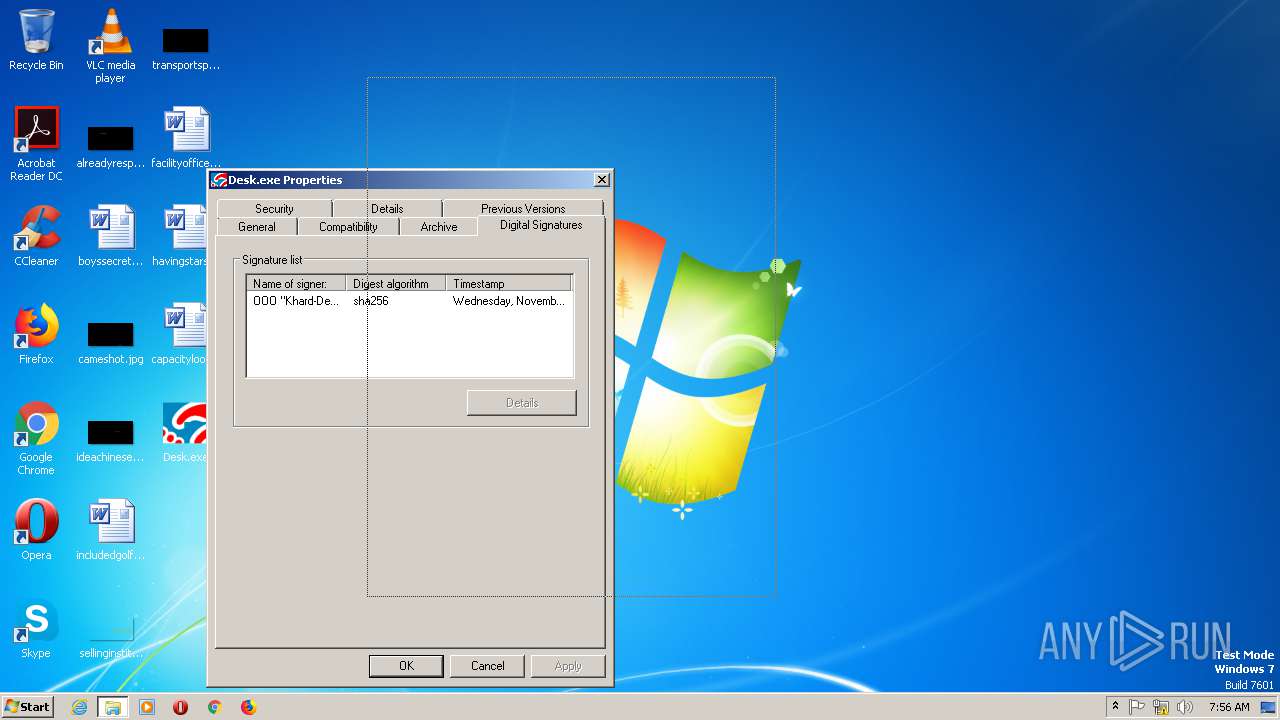Click the Wednesday, Novemb... timestamp cell
Screen dimensions: 1280x720
[x=509, y=301]
